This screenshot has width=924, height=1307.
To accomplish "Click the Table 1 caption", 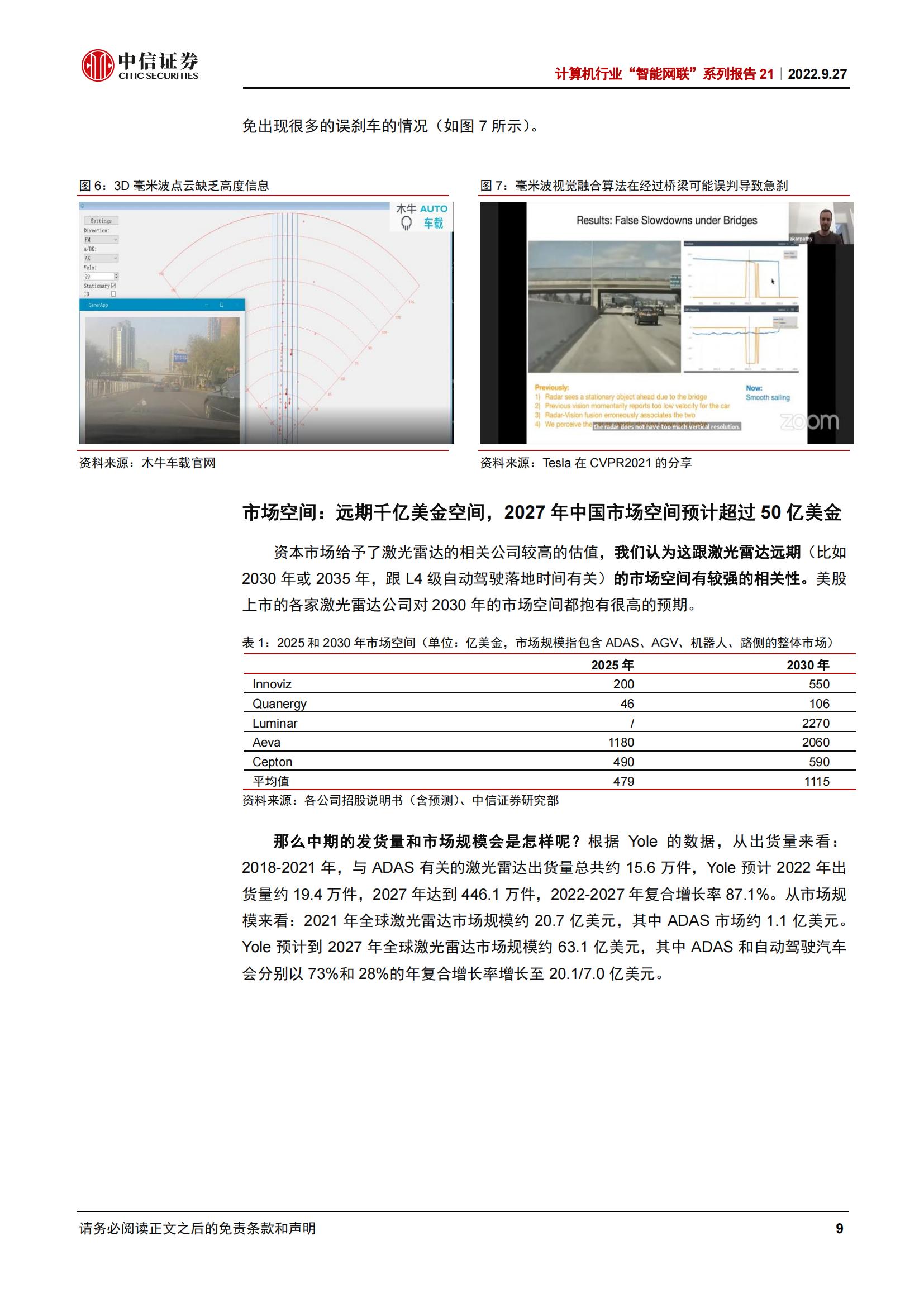I will (540, 643).
